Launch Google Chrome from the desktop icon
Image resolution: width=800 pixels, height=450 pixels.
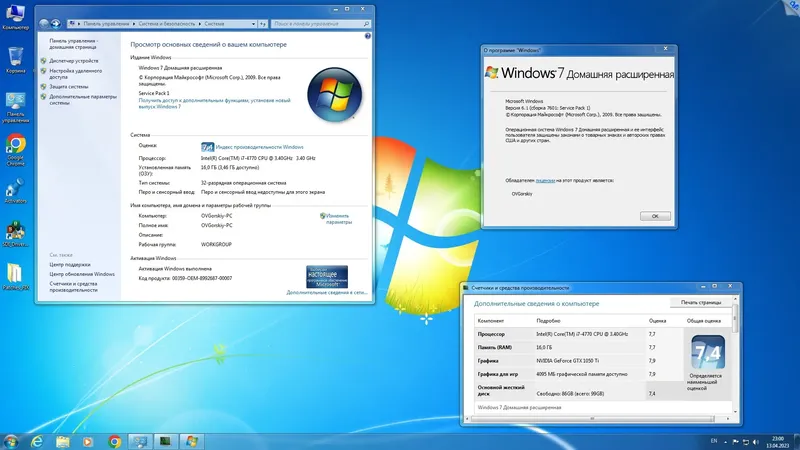pyautogui.click(x=15, y=150)
